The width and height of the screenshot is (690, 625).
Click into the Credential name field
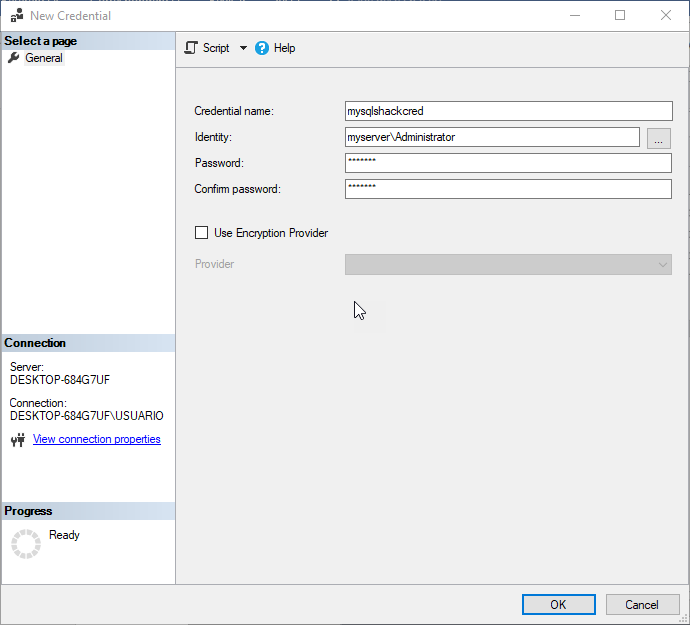(507, 111)
